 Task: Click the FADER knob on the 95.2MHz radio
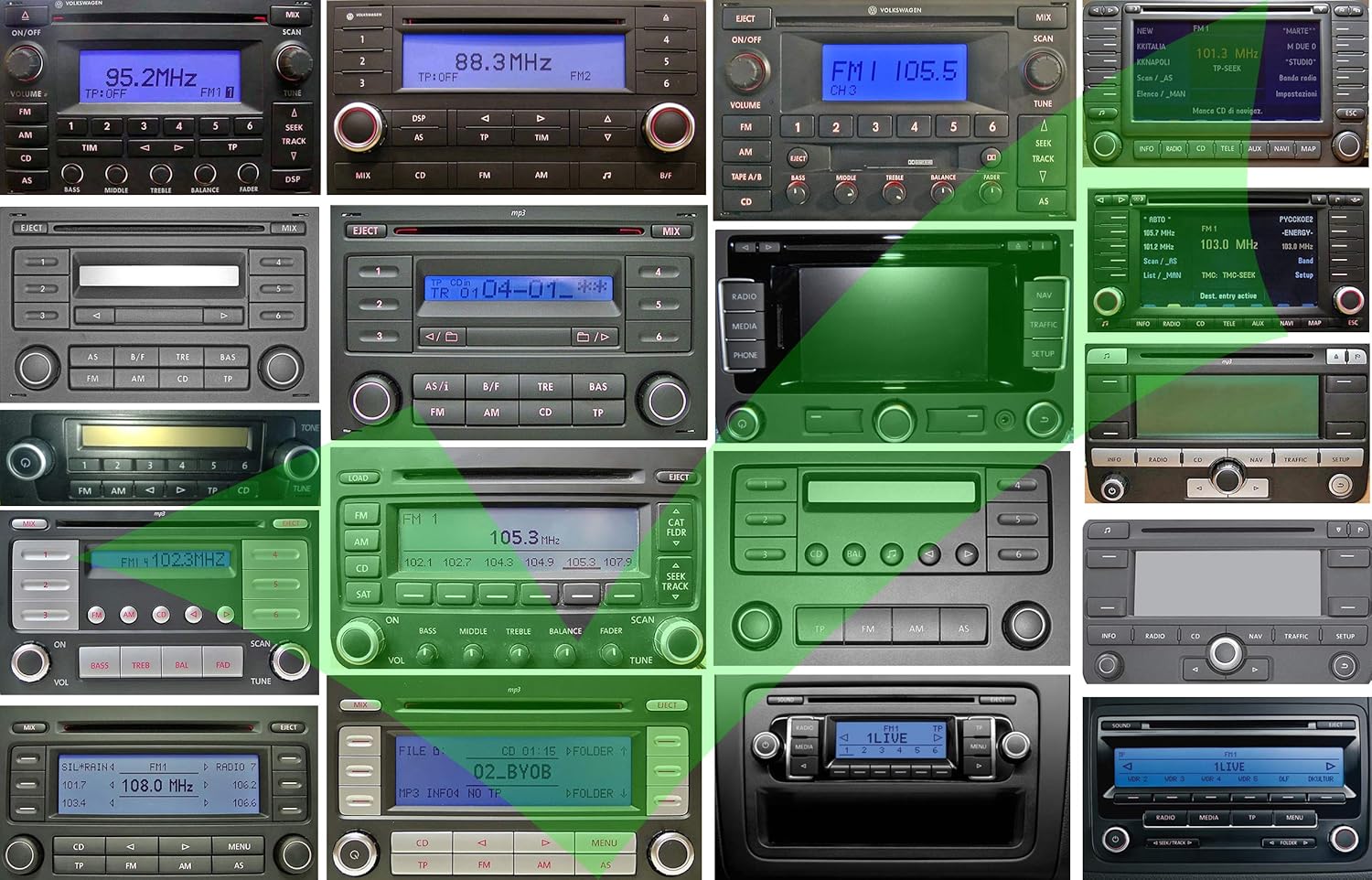pos(248,172)
